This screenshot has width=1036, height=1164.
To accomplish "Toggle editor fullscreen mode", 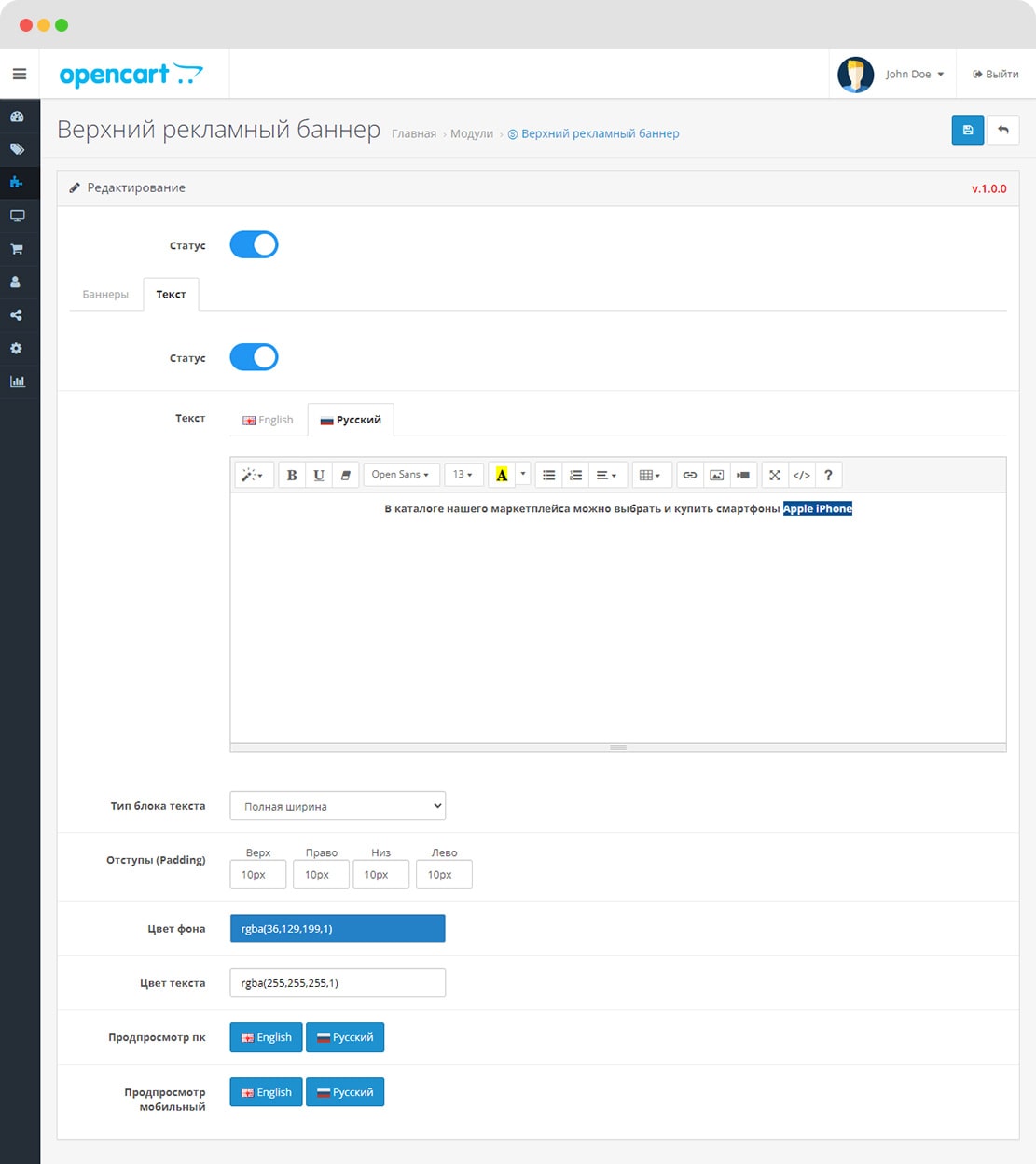I will click(775, 475).
